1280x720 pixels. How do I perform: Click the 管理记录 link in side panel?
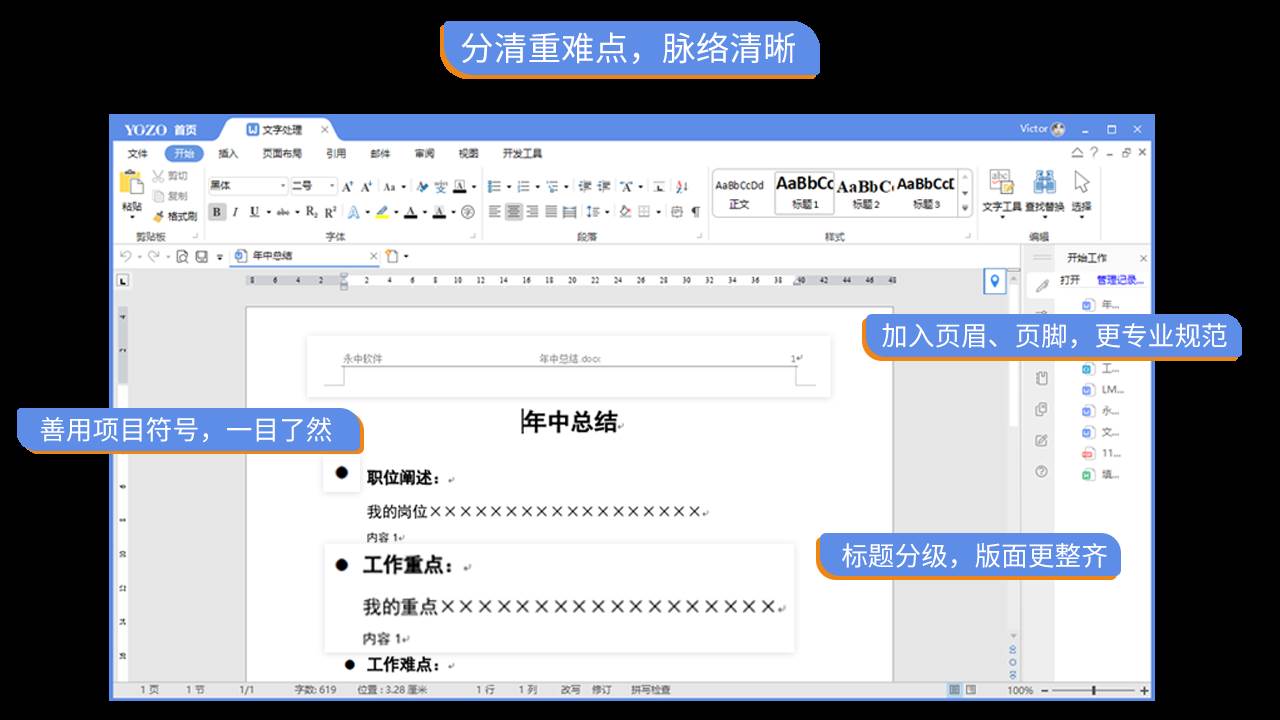coord(1120,281)
